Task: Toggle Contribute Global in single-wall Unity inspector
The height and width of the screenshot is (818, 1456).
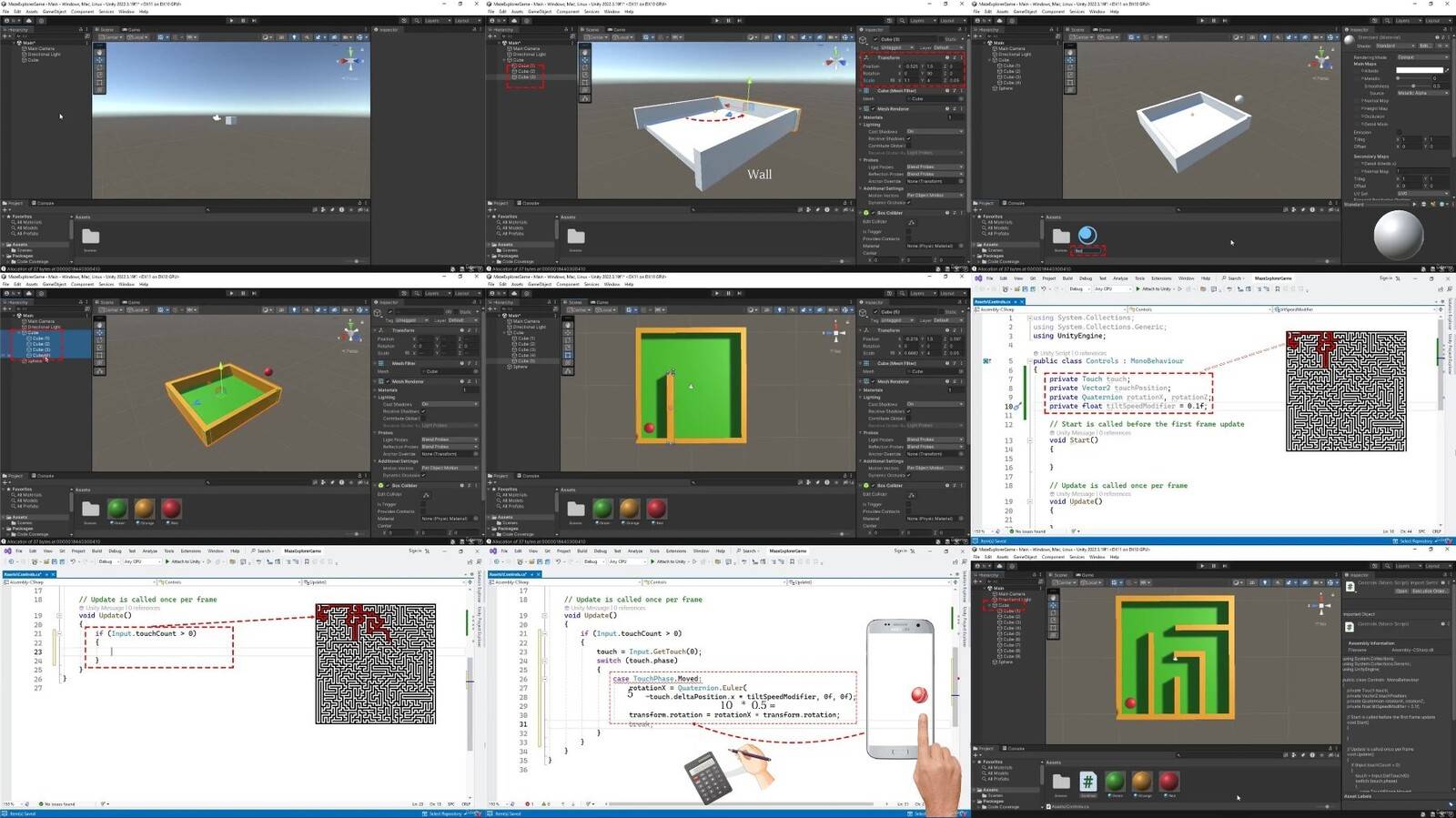Action: click(908, 419)
